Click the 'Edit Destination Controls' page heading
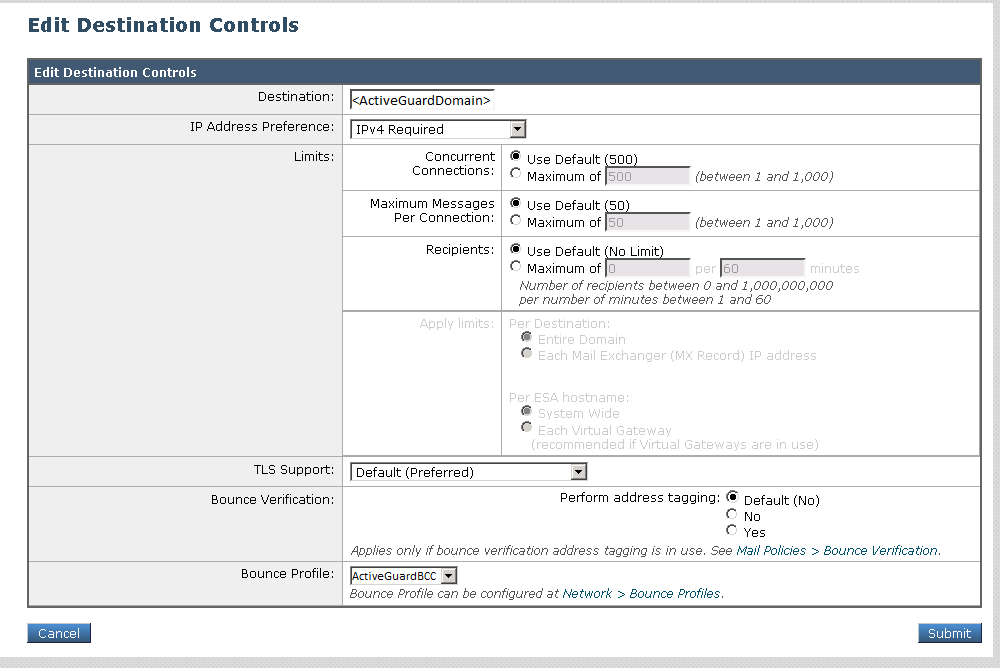The height and width of the screenshot is (668, 1000). pos(163,25)
